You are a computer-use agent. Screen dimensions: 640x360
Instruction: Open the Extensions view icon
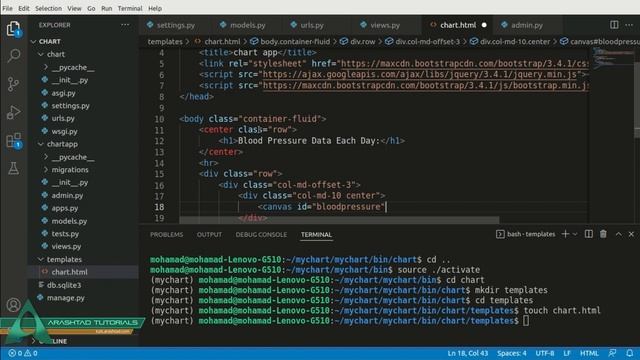(13, 141)
